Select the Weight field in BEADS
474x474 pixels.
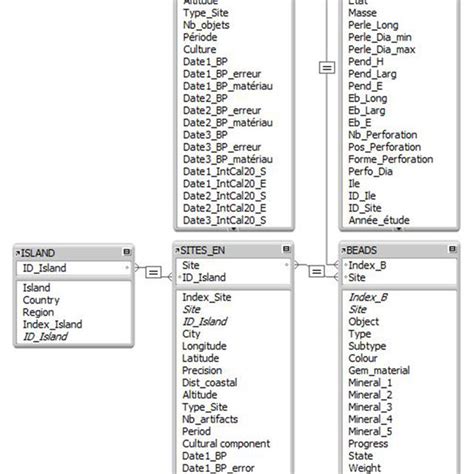364,468
